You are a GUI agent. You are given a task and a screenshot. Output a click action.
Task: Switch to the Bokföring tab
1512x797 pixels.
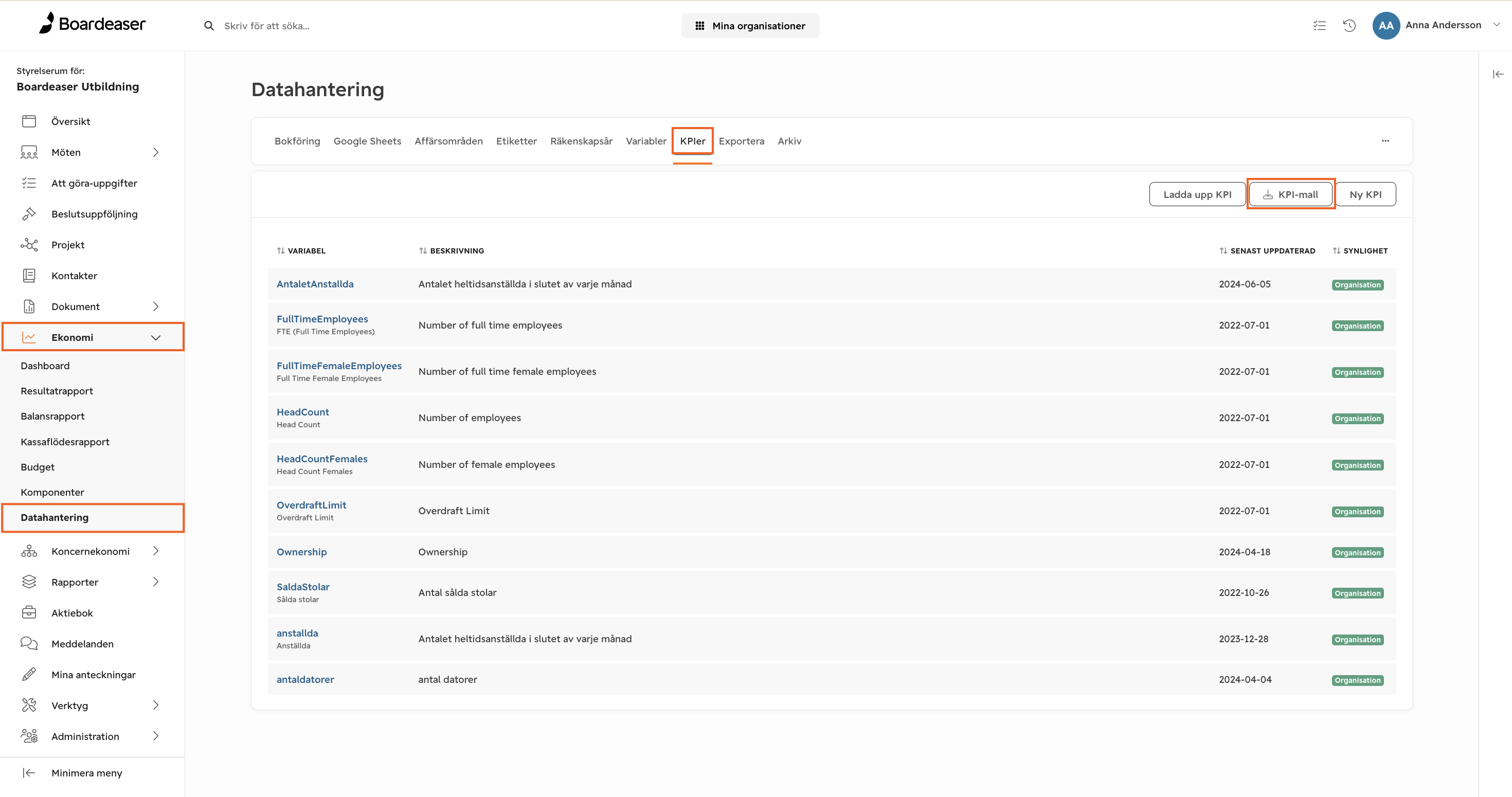(298, 141)
